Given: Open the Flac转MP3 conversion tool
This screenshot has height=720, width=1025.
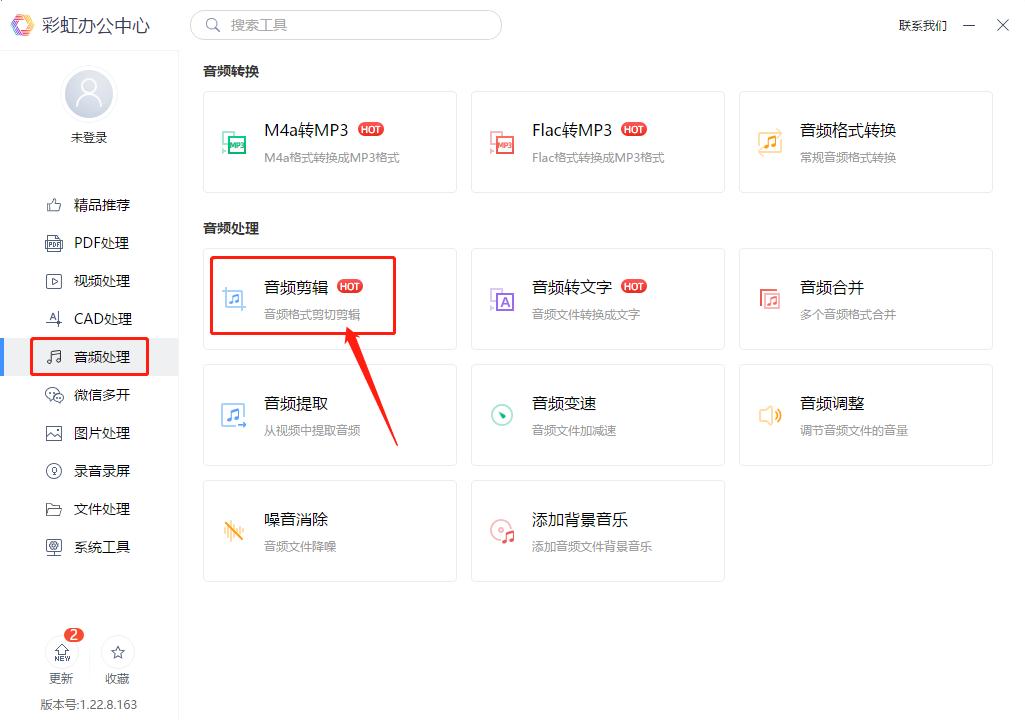Looking at the screenshot, I should [x=598, y=140].
